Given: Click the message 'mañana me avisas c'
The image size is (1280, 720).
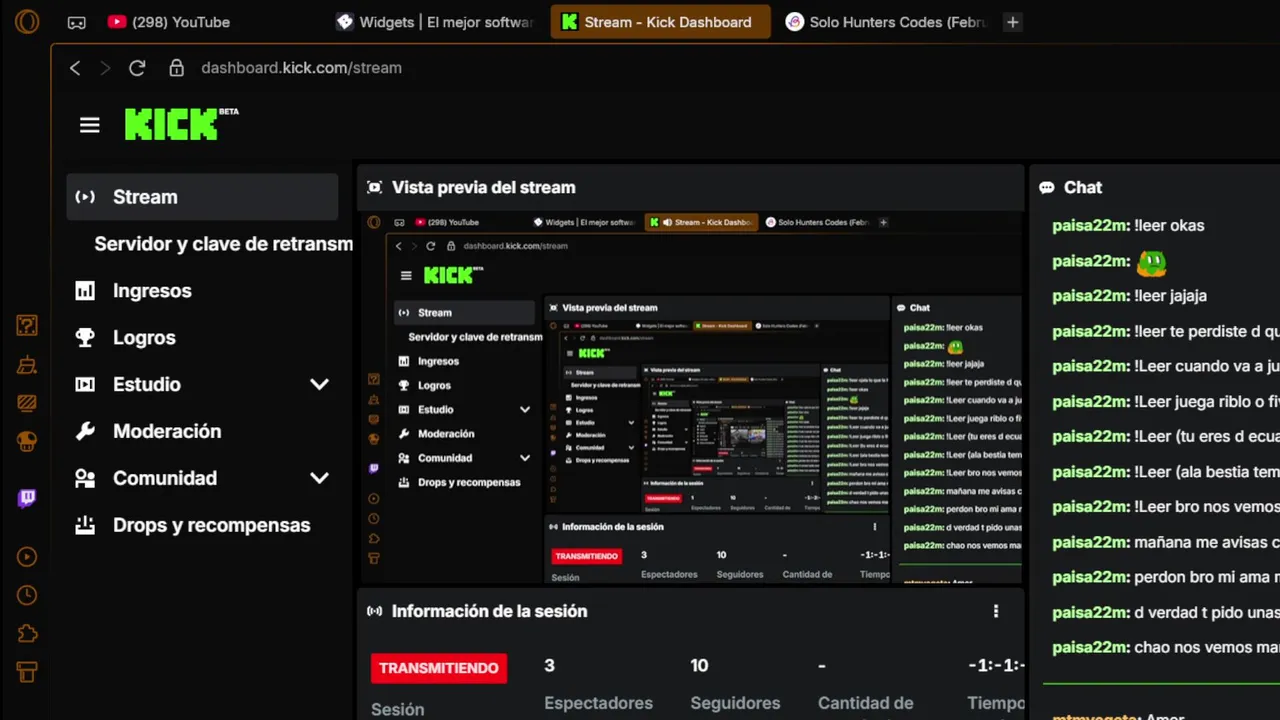Looking at the screenshot, I should pos(1207,542).
